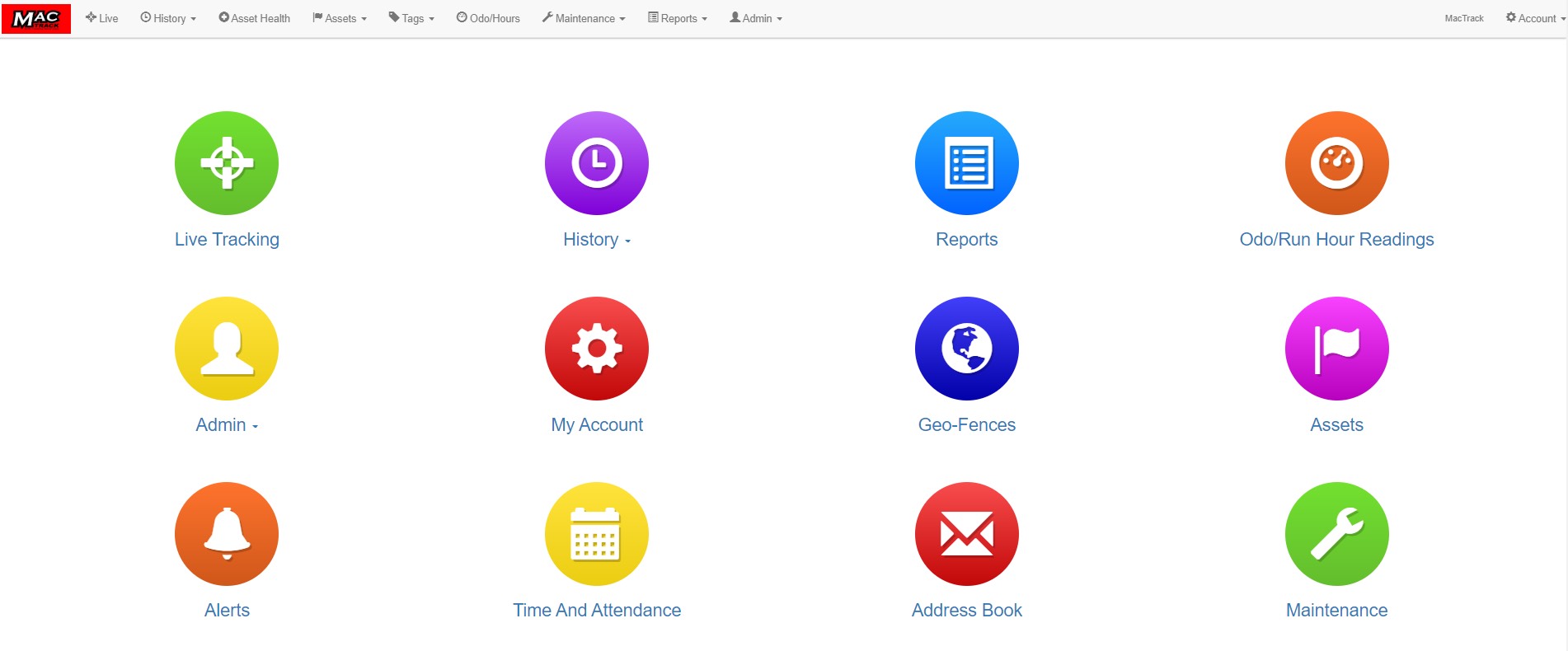Screen dimensions: 1568x651
Task: Click the orange Odo/Run Hour gauge icon
Action: (x=1337, y=163)
